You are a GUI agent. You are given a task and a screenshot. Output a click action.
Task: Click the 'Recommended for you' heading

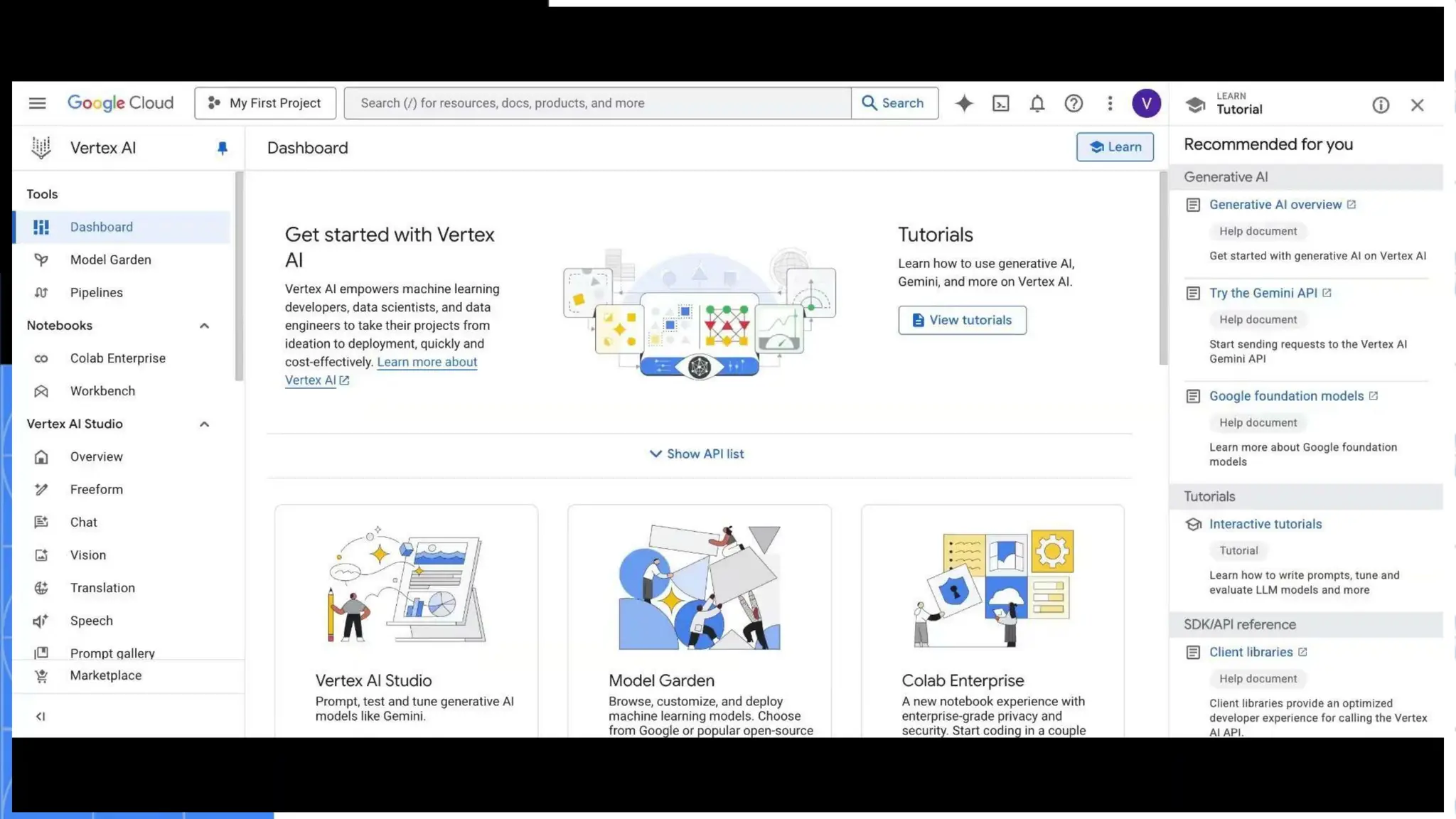coord(1268,144)
